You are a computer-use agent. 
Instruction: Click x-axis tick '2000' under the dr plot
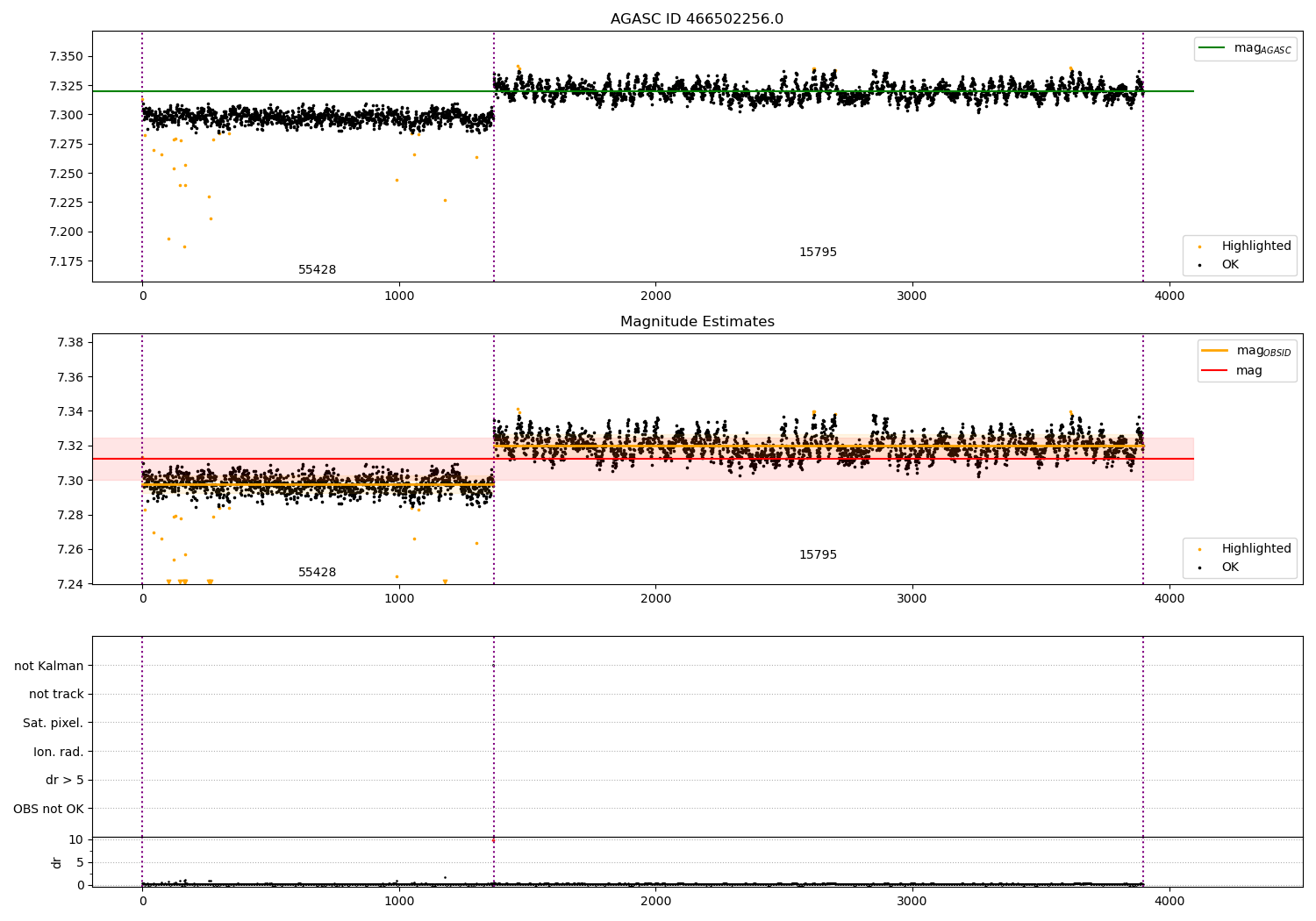click(x=655, y=902)
